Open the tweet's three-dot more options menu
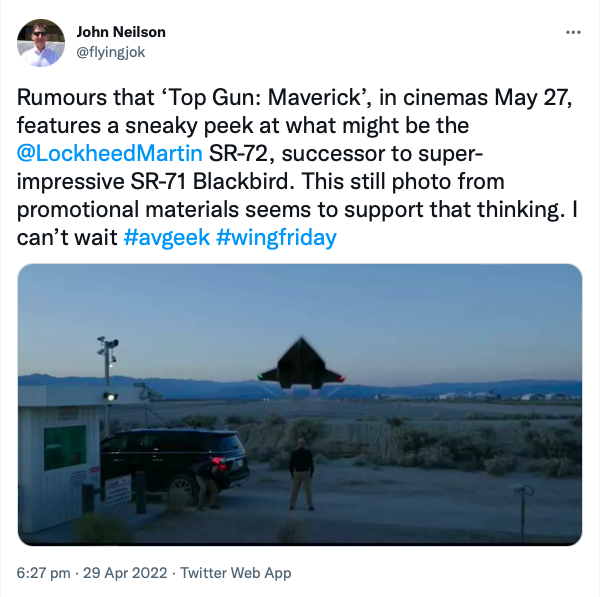Screen dimensions: 600x597 pyautogui.click(x=573, y=31)
